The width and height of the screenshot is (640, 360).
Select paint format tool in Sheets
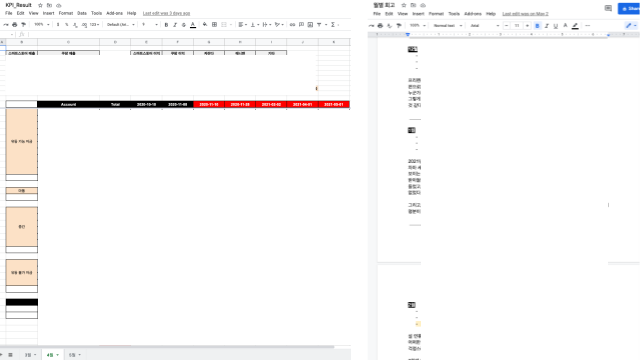[23, 24]
